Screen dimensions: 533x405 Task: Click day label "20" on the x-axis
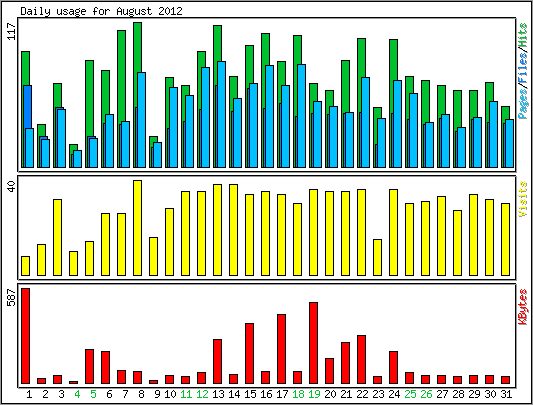(x=330, y=394)
